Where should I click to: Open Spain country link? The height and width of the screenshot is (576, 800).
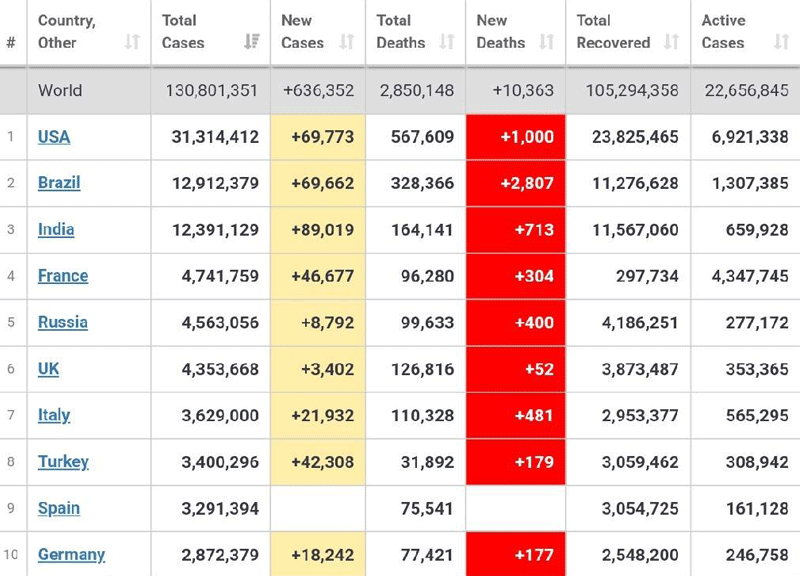[x=59, y=508]
